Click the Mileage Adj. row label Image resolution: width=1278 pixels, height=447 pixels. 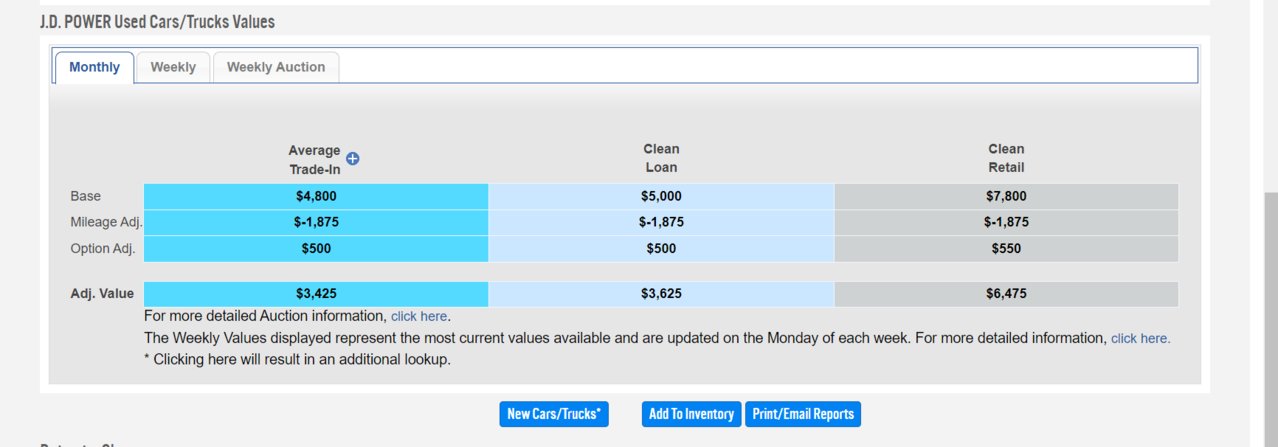pos(106,222)
